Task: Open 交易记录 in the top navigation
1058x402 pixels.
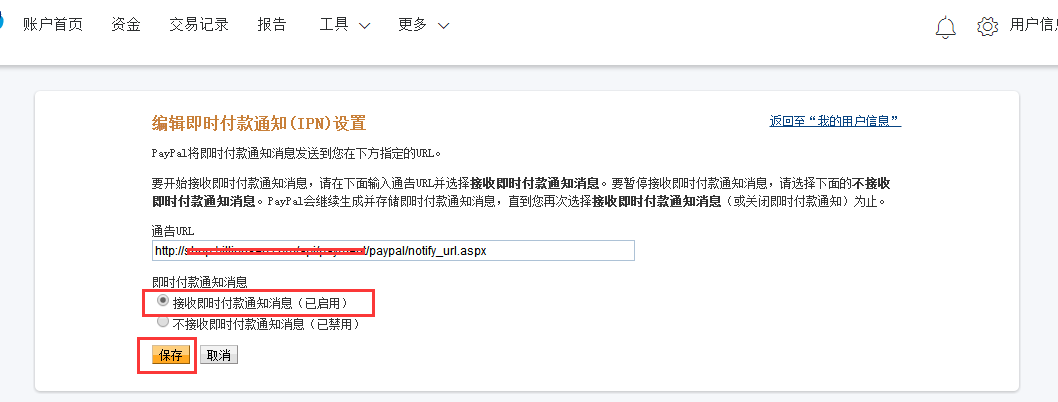Action: (199, 25)
